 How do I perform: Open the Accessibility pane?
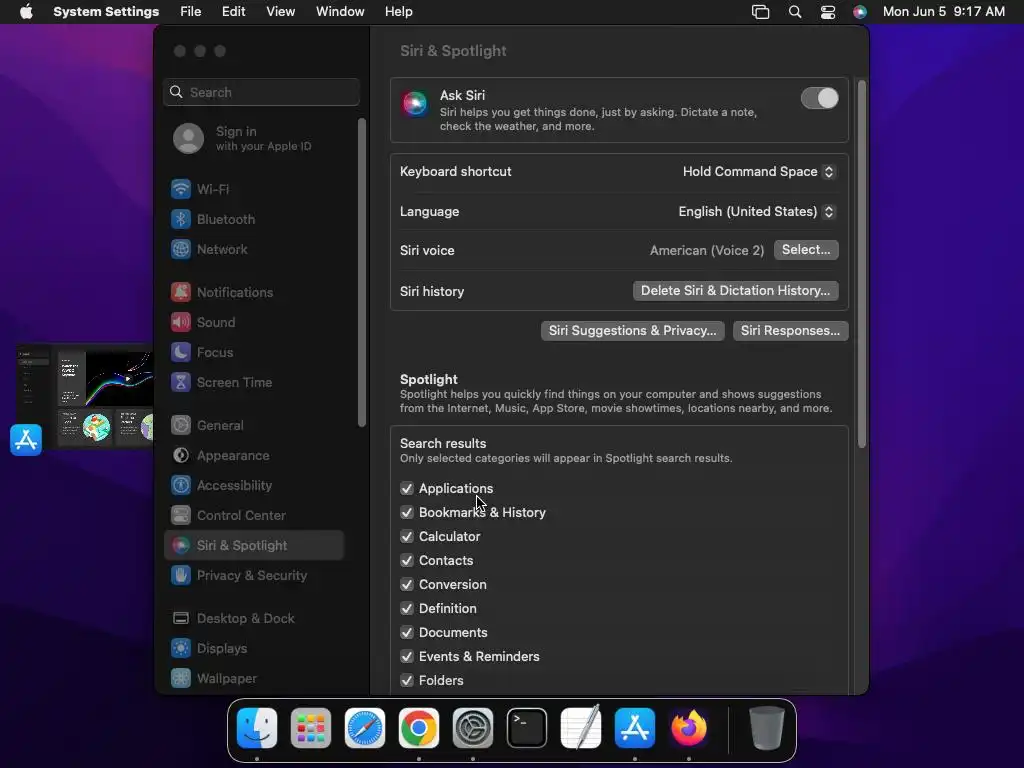[x=253, y=486]
